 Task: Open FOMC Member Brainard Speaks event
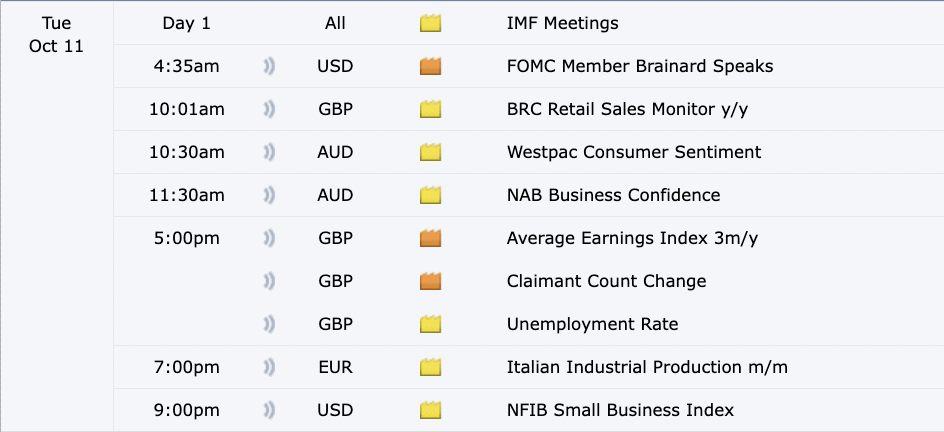tap(640, 67)
